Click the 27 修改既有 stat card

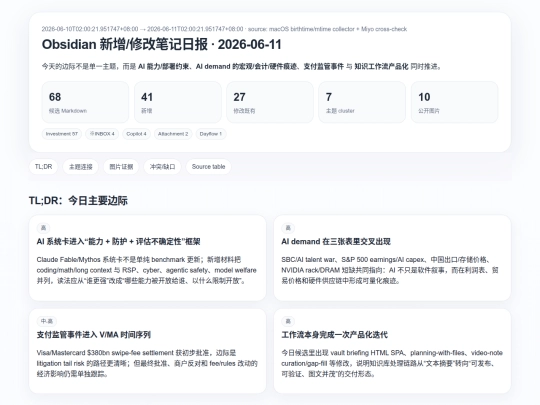tap(270, 102)
